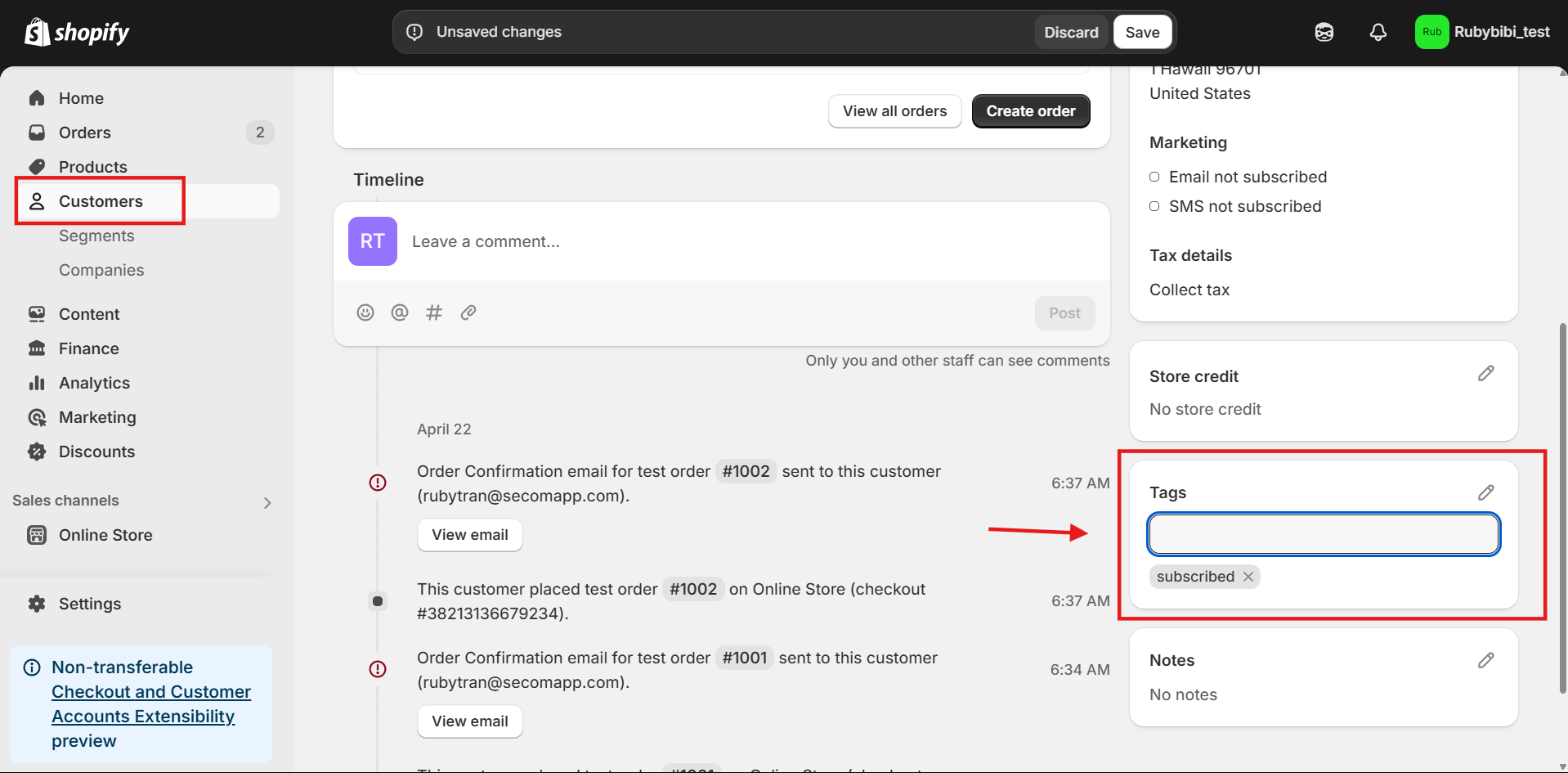Click the Customers person icon
Viewport: 1568px width, 773px height.
[x=37, y=201]
